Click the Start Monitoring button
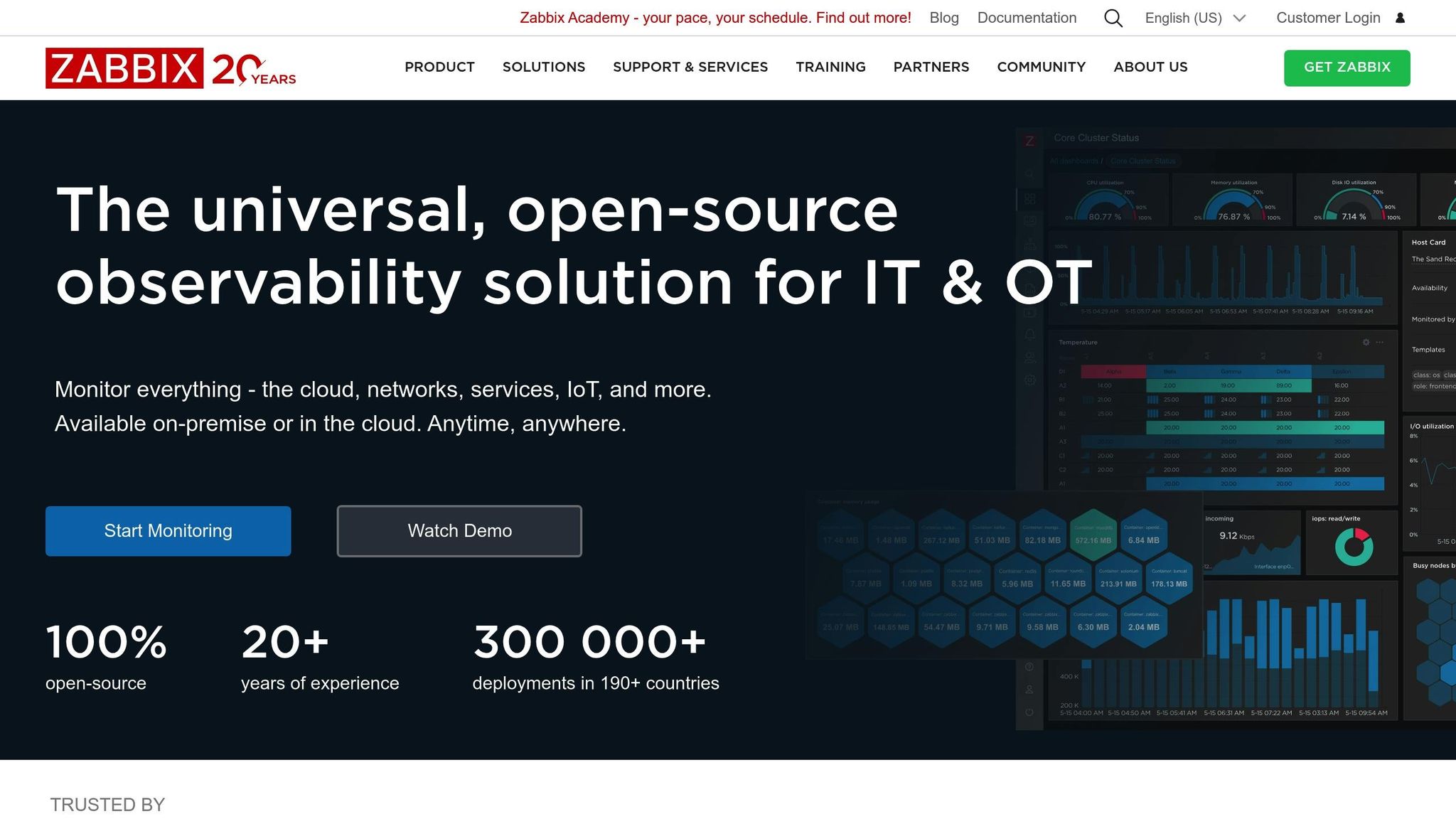 (168, 530)
